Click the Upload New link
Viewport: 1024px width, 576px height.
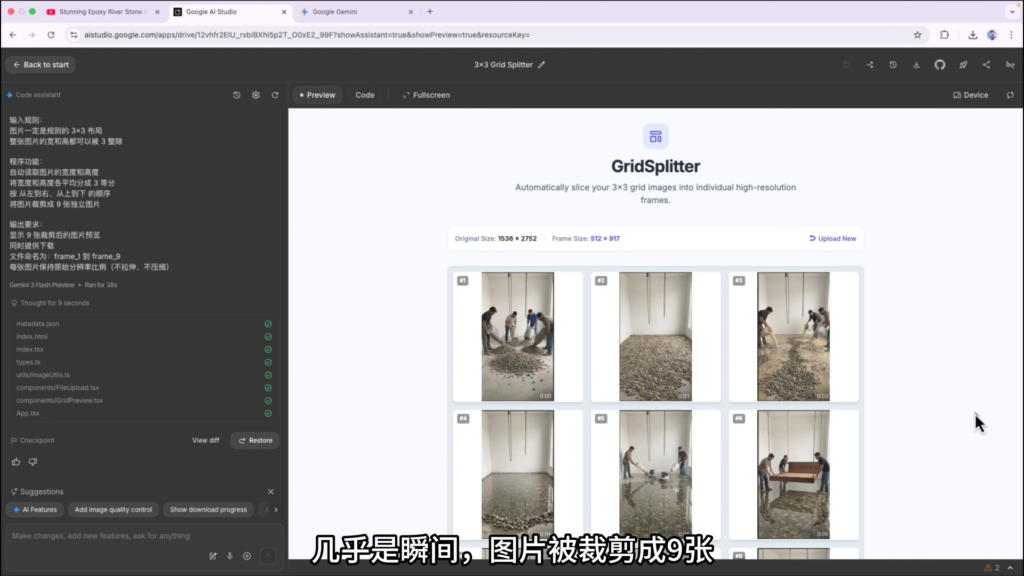(833, 238)
